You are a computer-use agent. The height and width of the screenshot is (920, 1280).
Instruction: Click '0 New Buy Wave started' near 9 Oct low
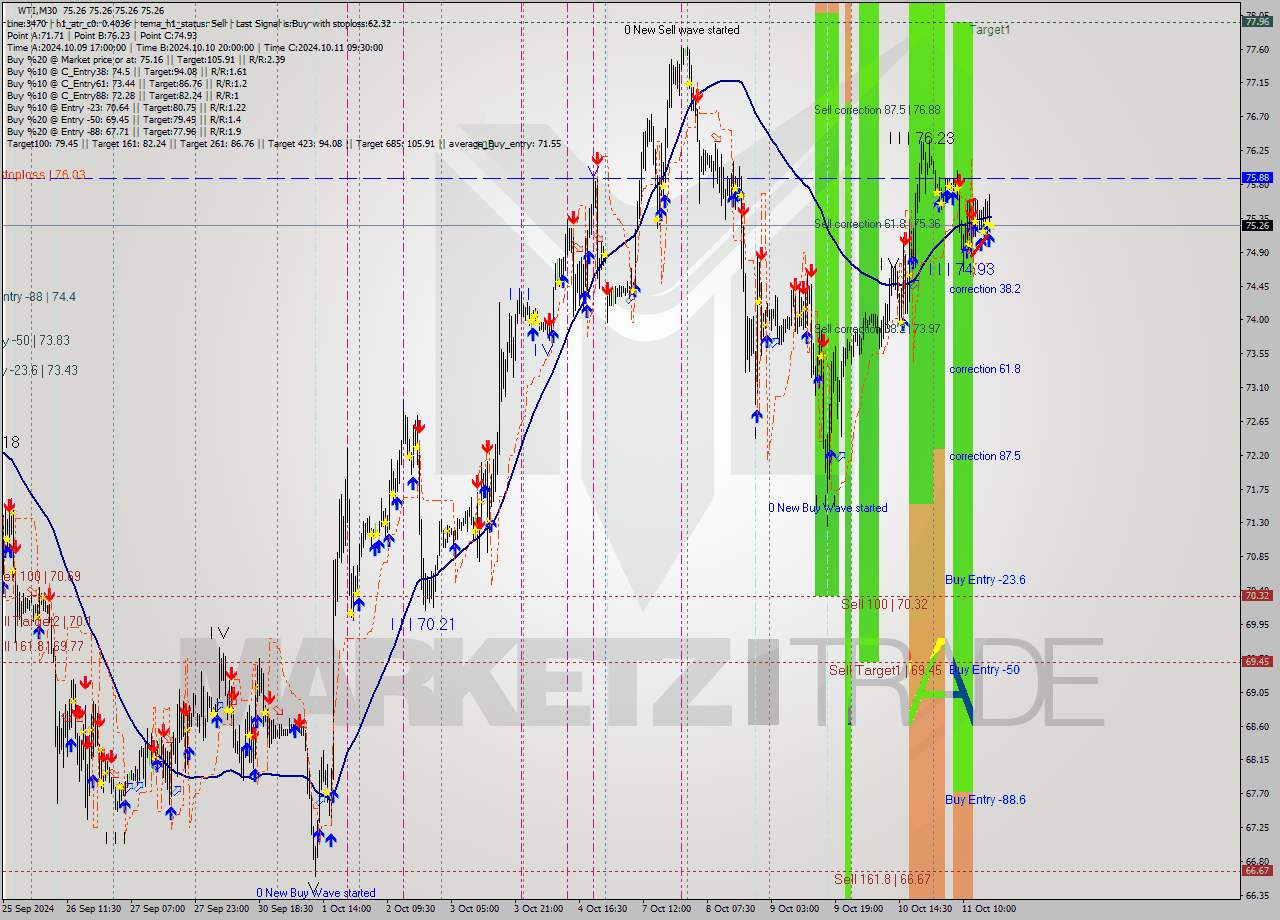(x=827, y=508)
